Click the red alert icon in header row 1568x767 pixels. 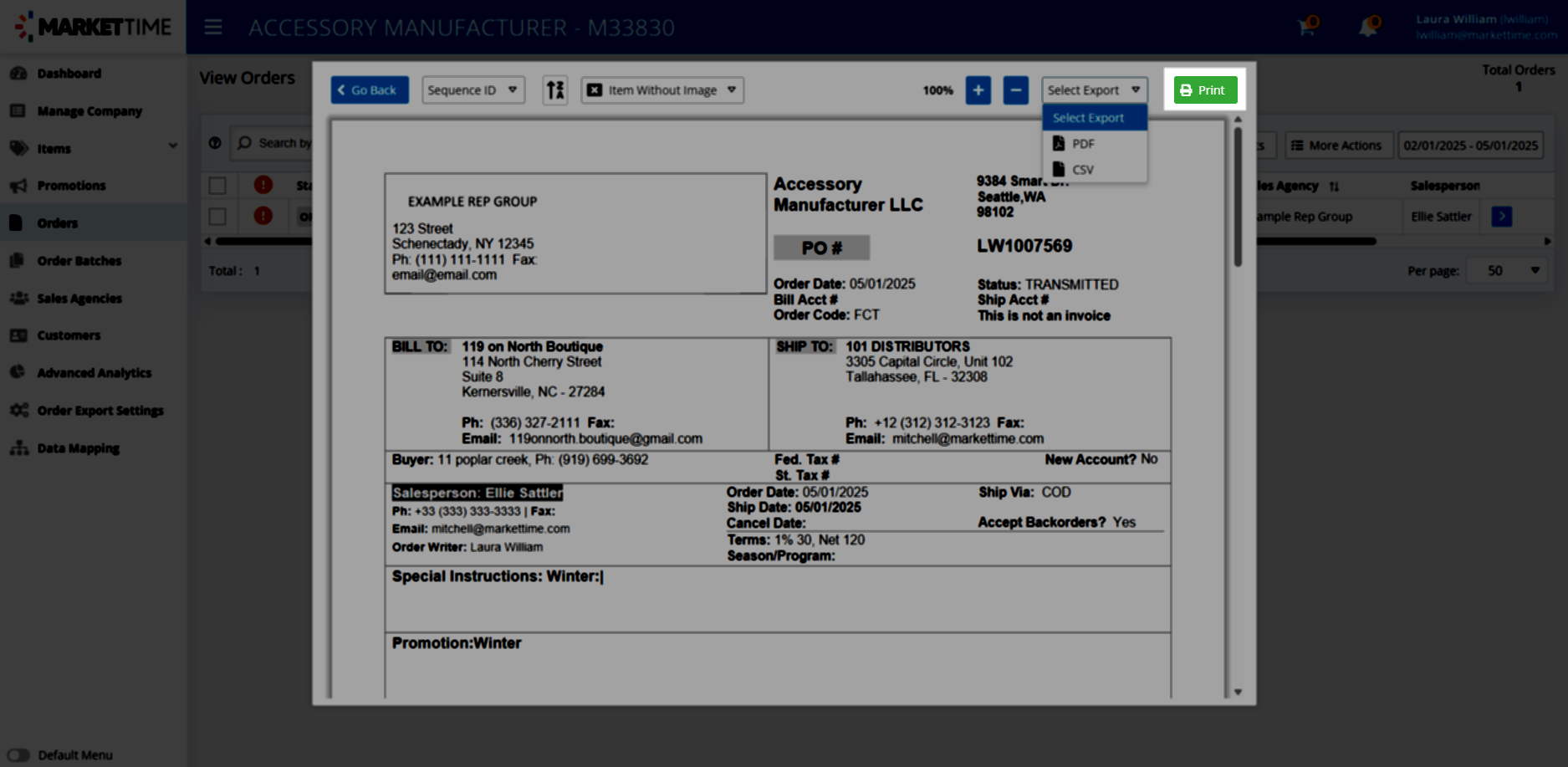263,185
